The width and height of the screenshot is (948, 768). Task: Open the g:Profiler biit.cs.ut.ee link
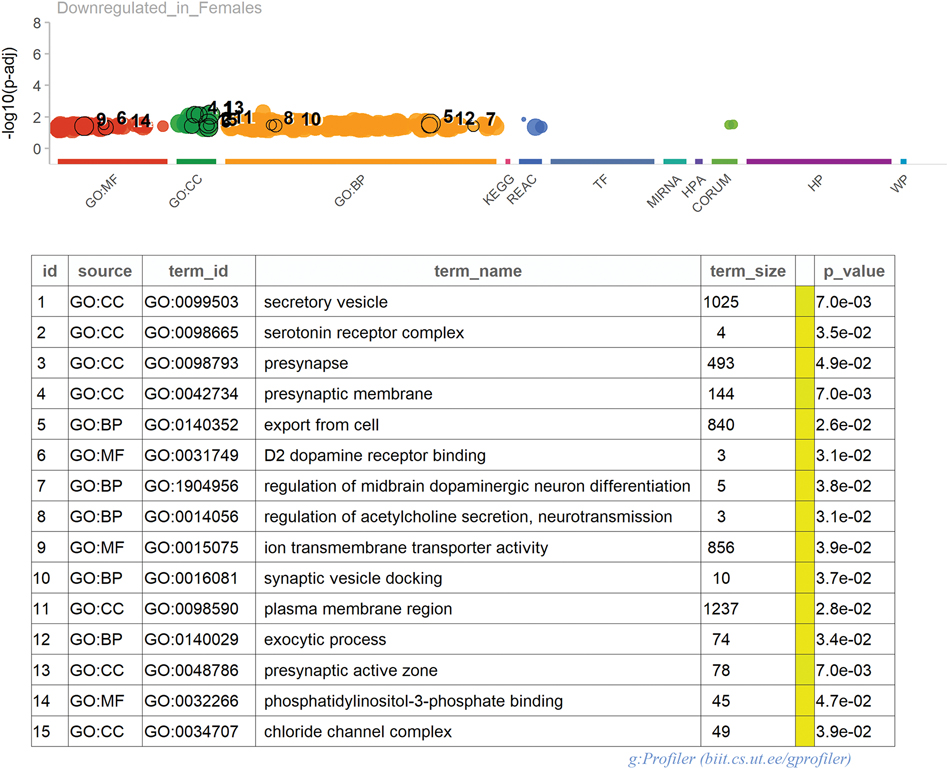(739, 758)
